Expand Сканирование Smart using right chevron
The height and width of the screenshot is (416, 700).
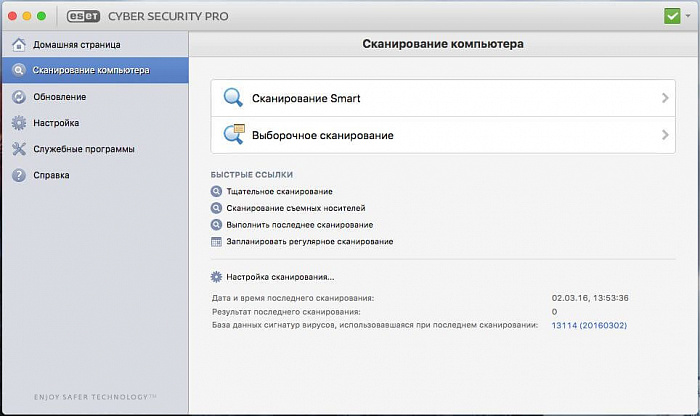(x=665, y=98)
